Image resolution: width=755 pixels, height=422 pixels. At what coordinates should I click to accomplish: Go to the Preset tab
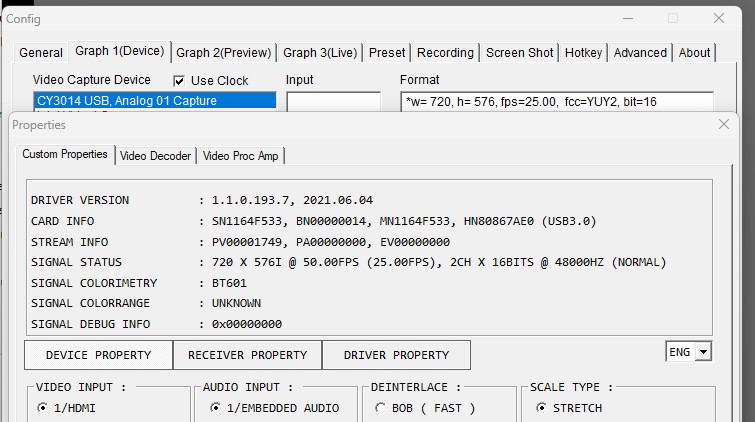pos(387,53)
